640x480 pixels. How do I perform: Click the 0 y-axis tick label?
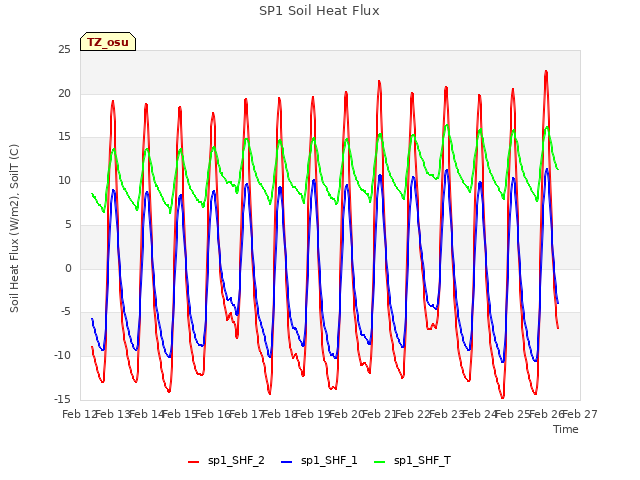[x=68, y=269]
